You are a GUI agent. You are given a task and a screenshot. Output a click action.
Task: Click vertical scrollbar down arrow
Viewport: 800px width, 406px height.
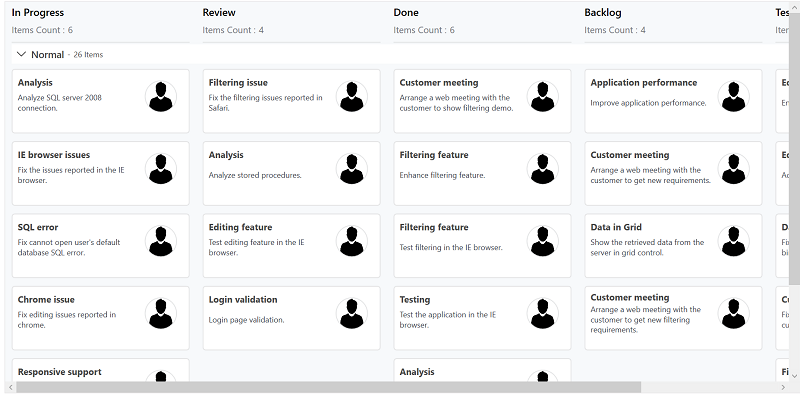pyautogui.click(x=794, y=375)
